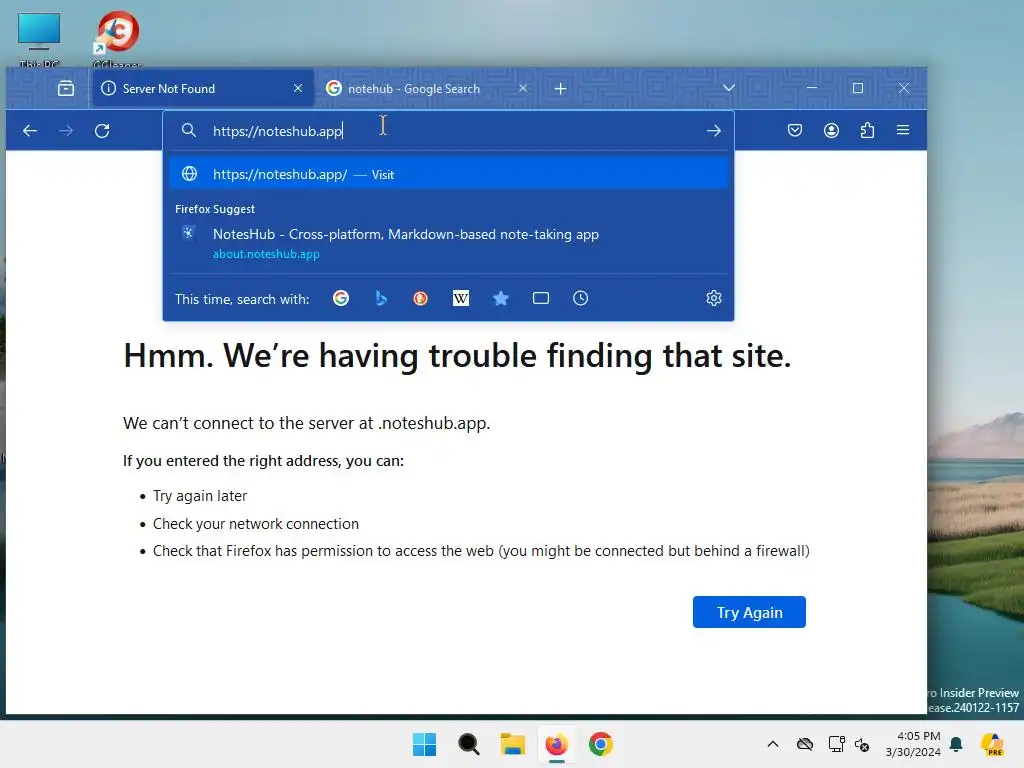Maximize the Firefox window
This screenshot has width=1024, height=768.
858,88
